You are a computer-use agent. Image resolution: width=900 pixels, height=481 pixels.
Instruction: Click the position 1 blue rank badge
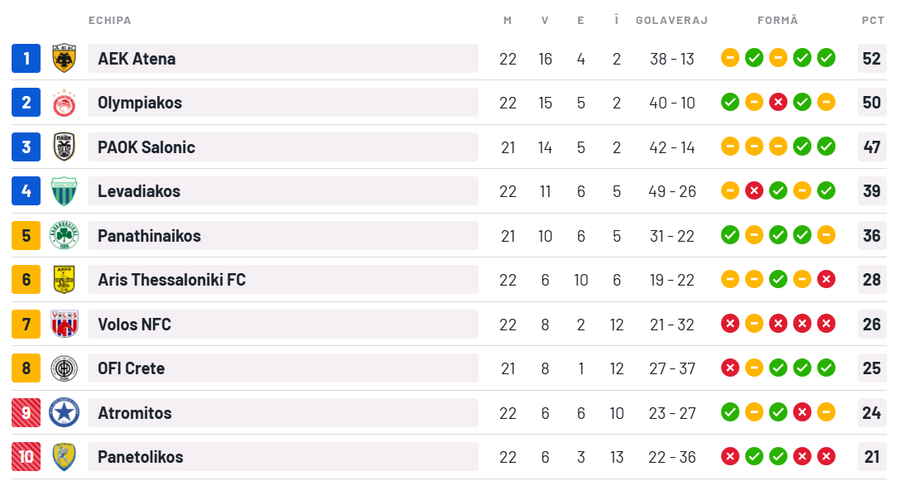tap(26, 58)
